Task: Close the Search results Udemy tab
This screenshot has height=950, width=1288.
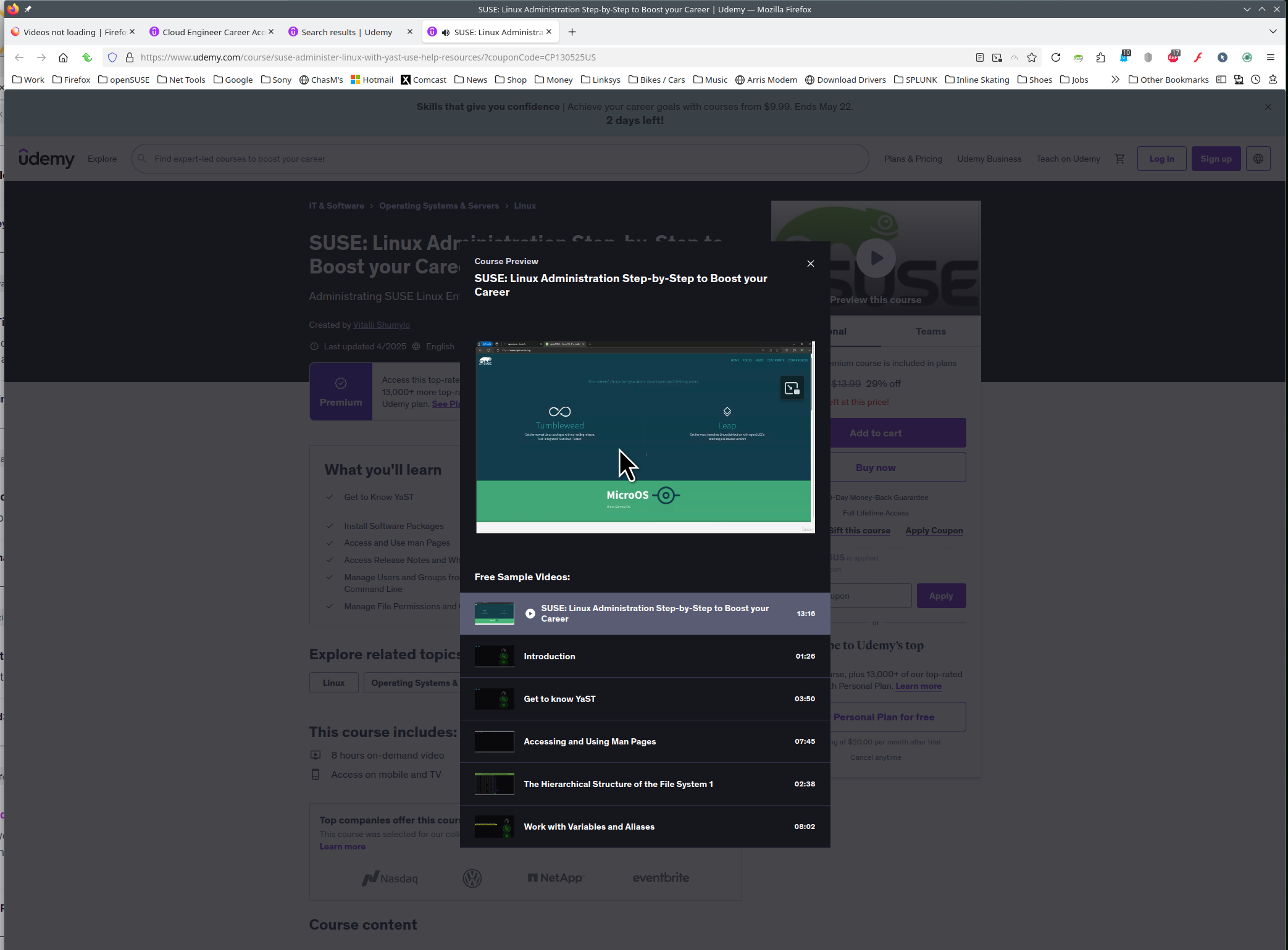Action: pyautogui.click(x=409, y=31)
